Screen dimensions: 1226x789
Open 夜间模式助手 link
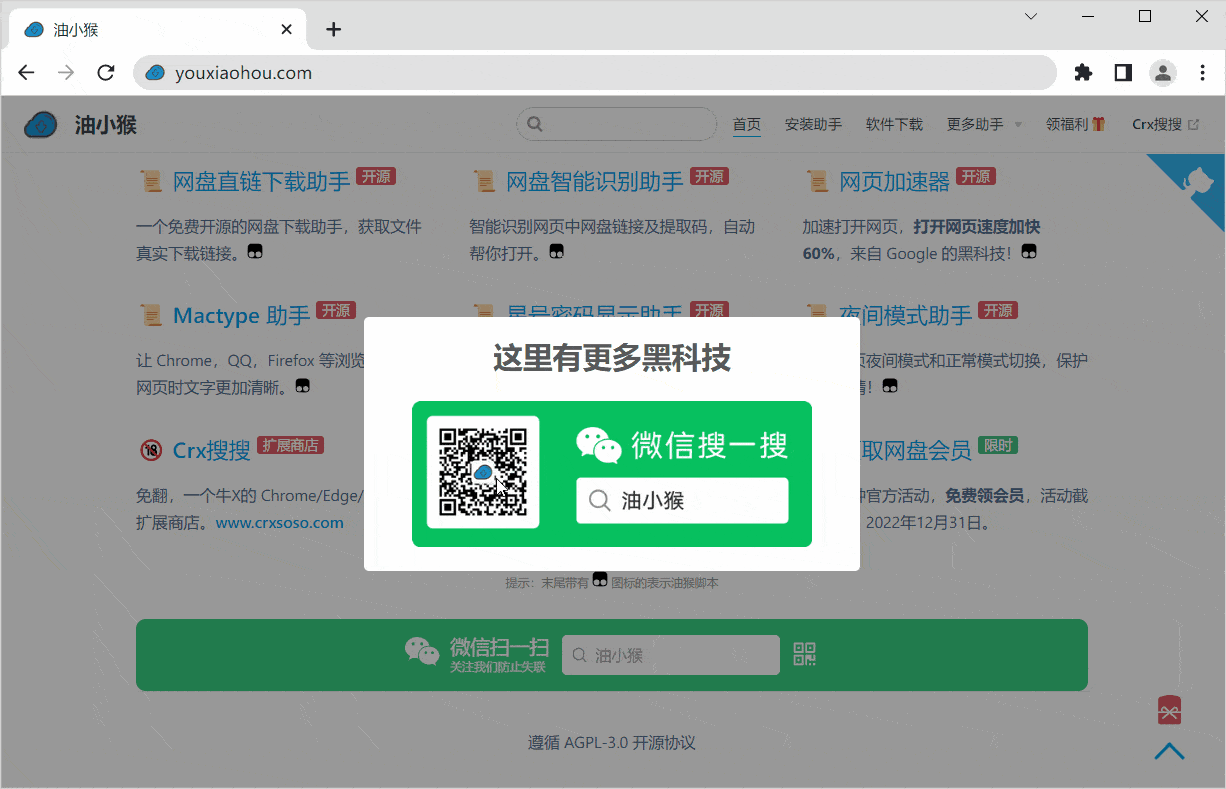pyautogui.click(x=906, y=316)
